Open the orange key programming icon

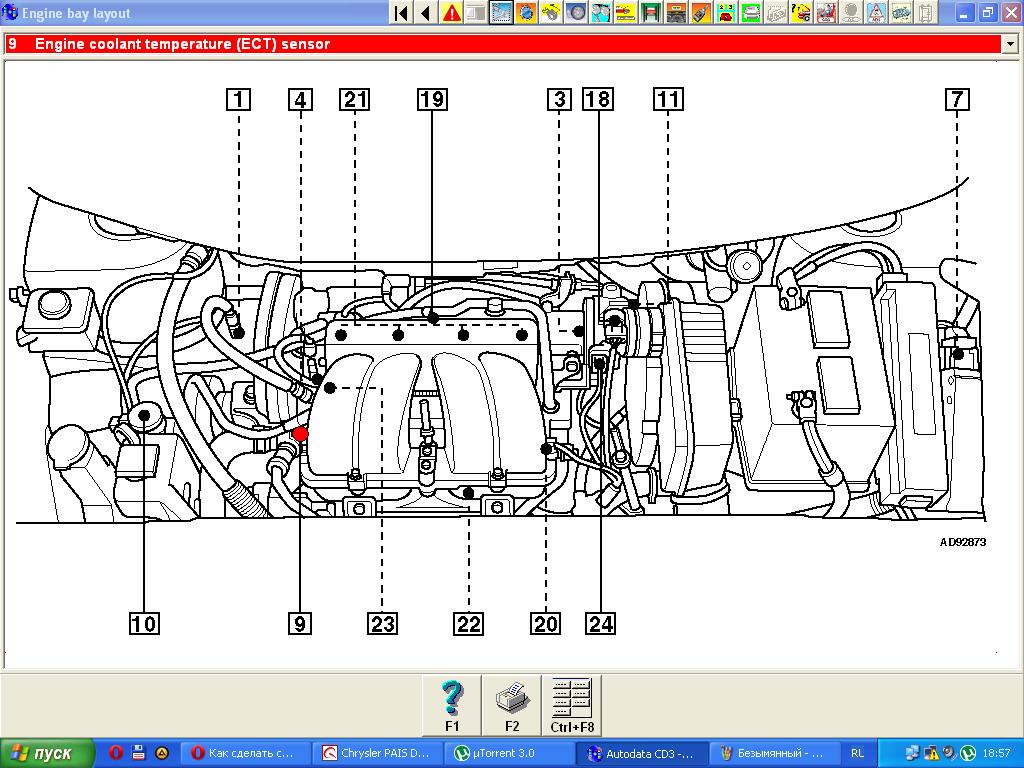tap(701, 12)
